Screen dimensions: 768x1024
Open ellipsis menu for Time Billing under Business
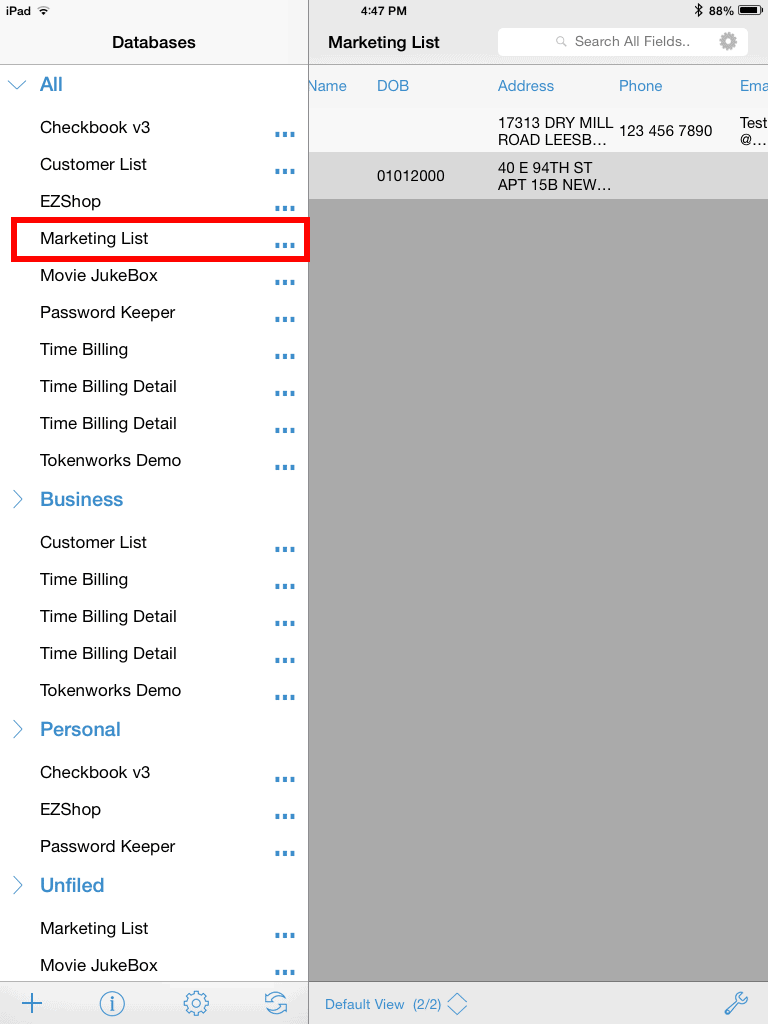(x=285, y=586)
